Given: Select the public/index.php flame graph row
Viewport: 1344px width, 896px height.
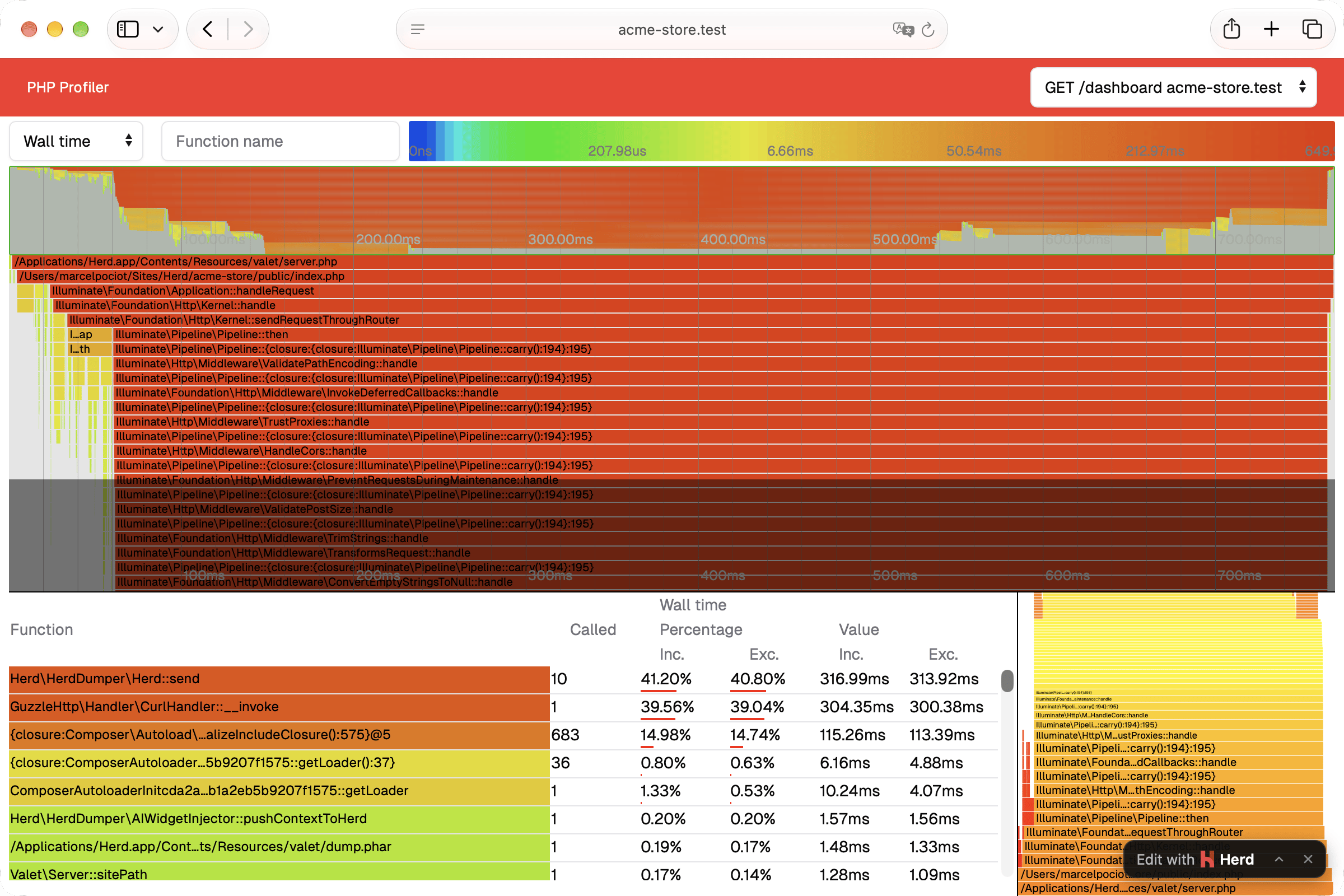Looking at the screenshot, I should click(x=675, y=277).
